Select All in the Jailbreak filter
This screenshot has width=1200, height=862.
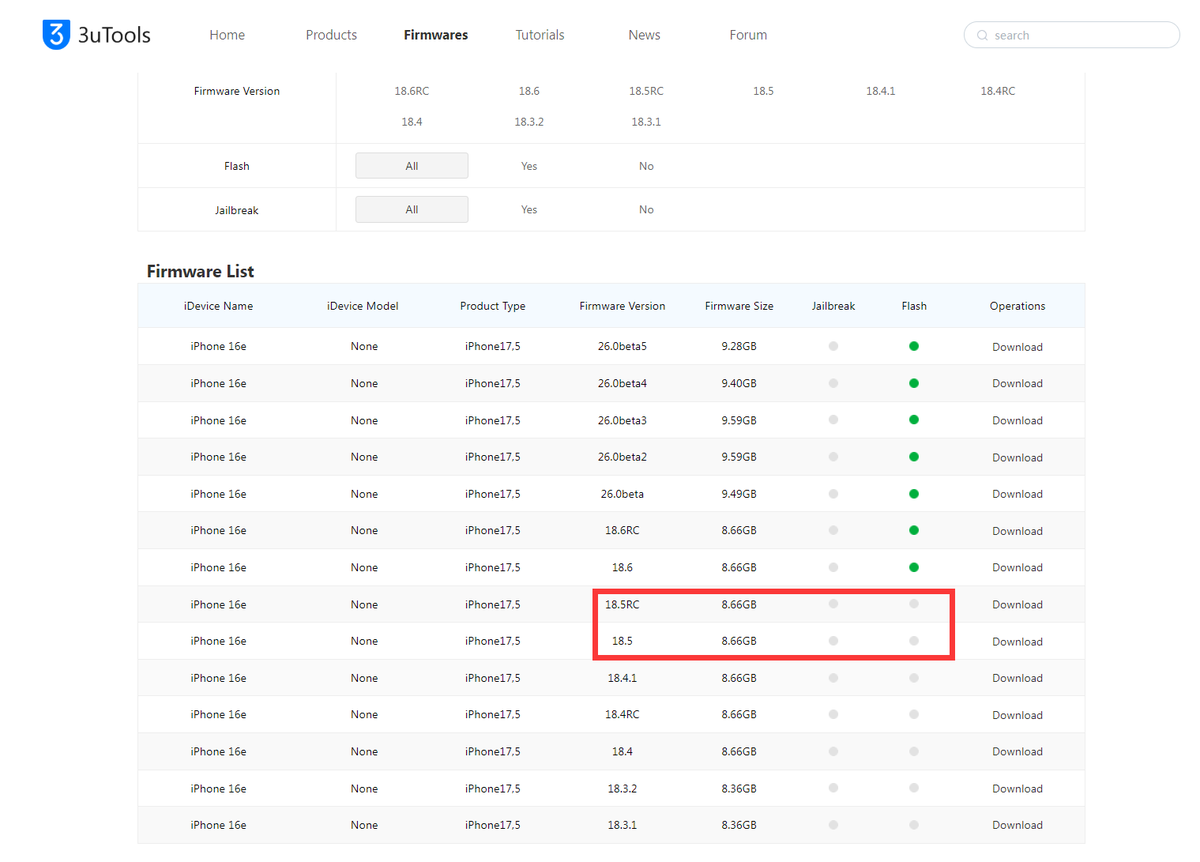point(412,209)
